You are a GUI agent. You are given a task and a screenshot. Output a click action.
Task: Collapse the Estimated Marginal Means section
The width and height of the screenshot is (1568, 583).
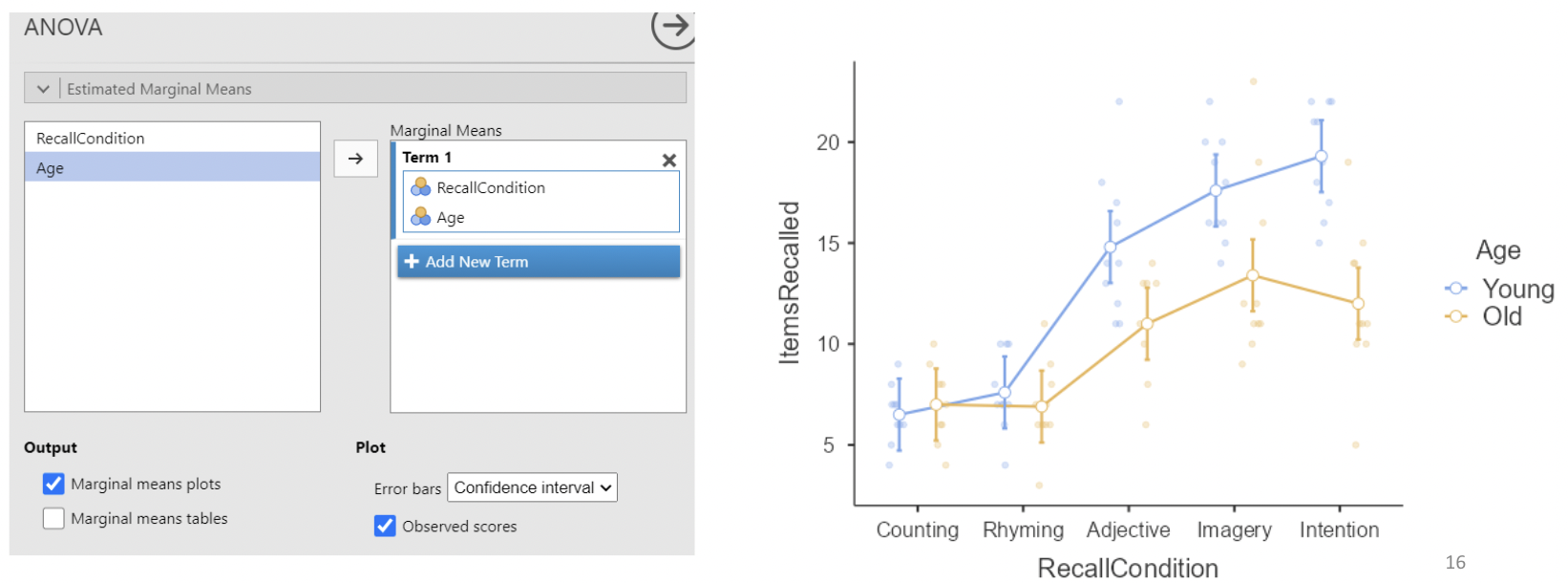[x=43, y=89]
